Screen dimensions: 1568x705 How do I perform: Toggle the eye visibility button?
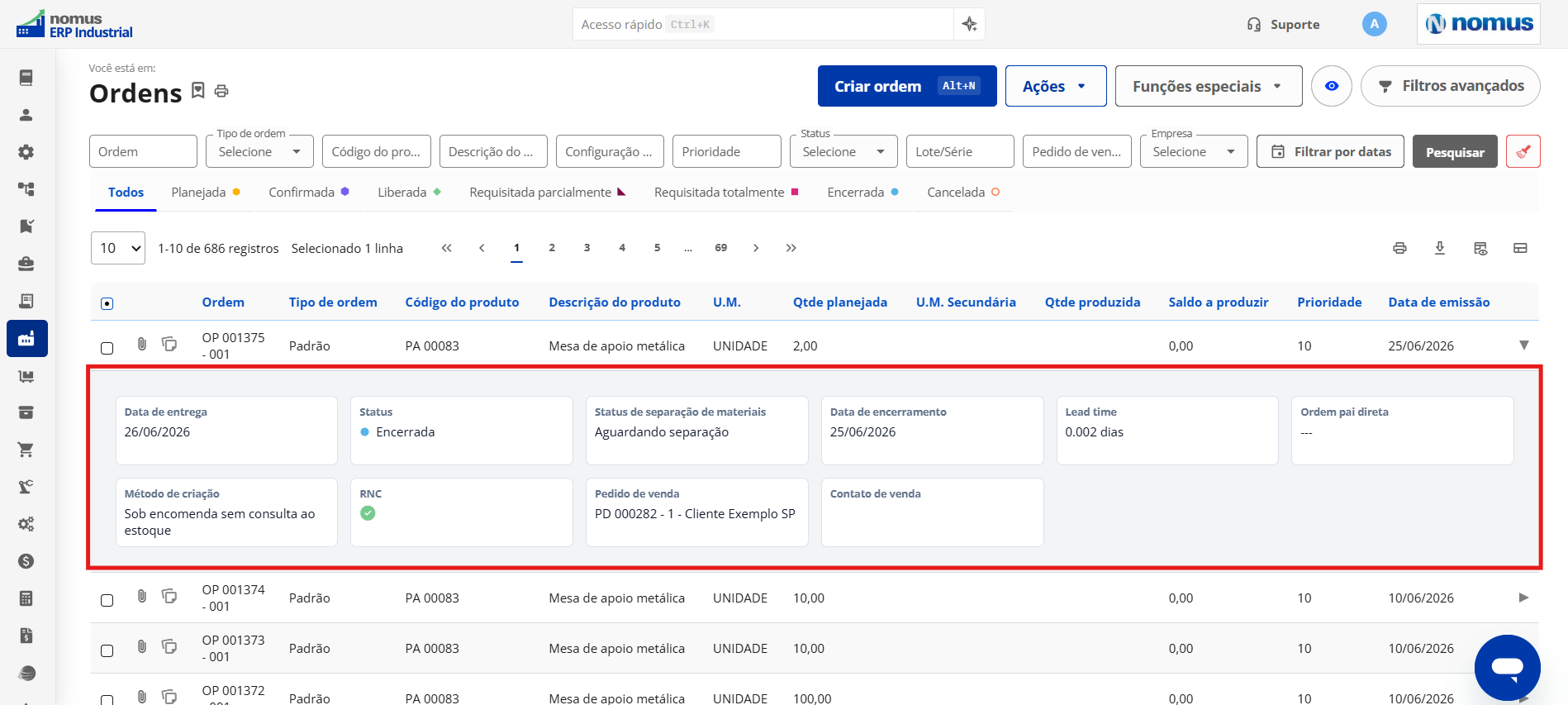1331,86
